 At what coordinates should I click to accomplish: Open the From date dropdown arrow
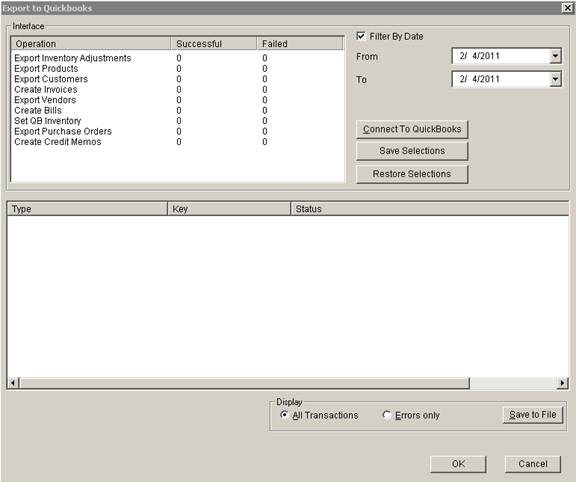pyautogui.click(x=555, y=56)
